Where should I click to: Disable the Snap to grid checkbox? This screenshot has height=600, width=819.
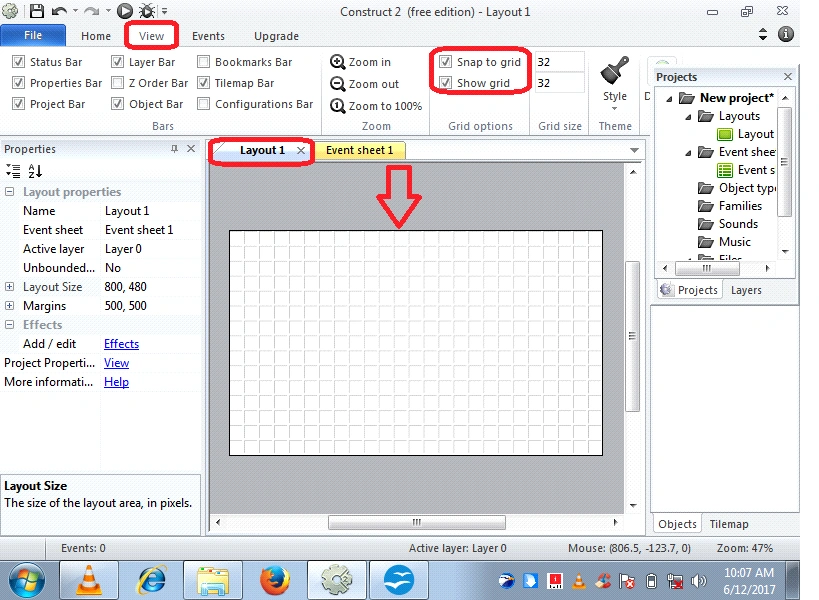(x=446, y=62)
